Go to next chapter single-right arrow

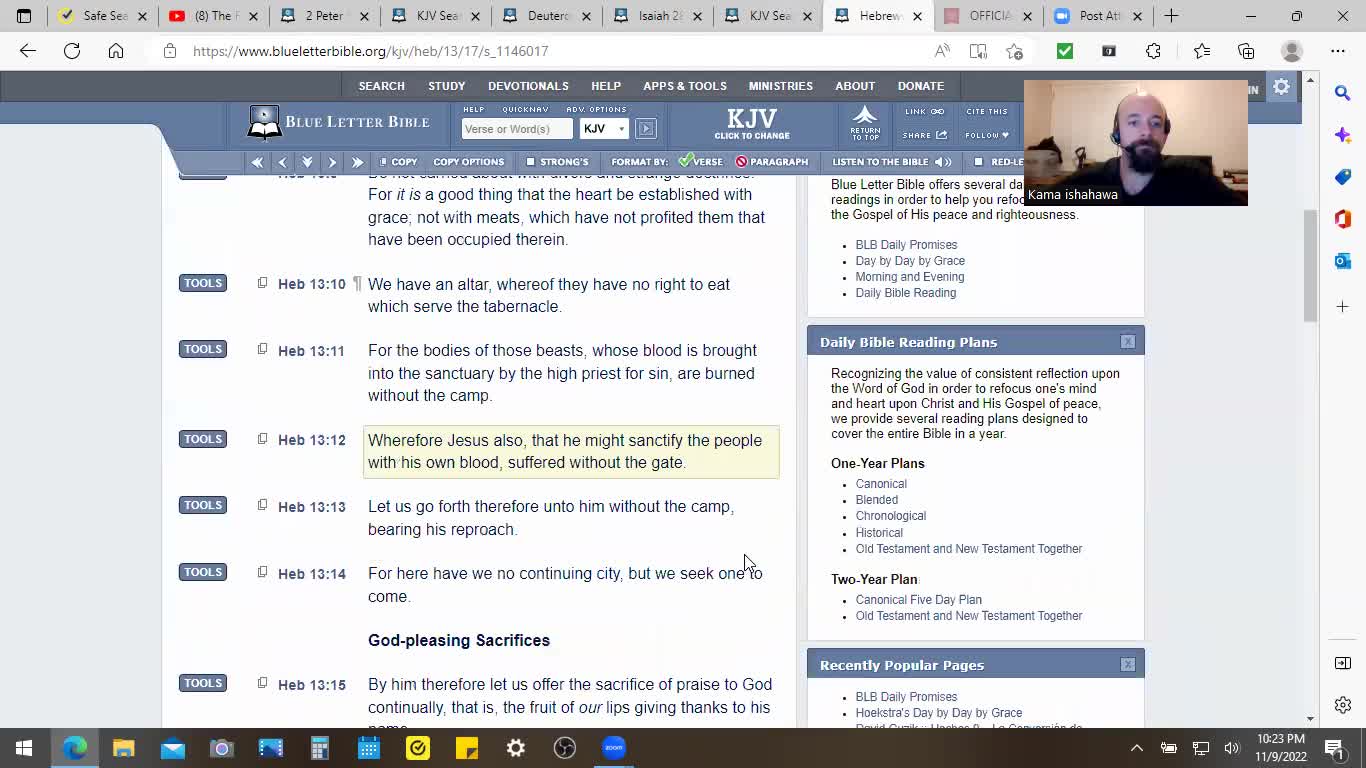(x=332, y=162)
